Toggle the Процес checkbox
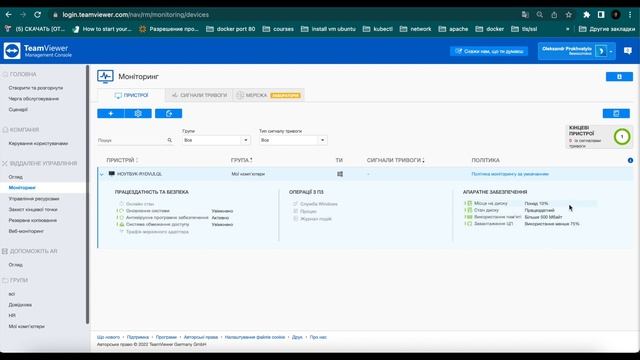The height and width of the screenshot is (360, 640). tap(296, 211)
